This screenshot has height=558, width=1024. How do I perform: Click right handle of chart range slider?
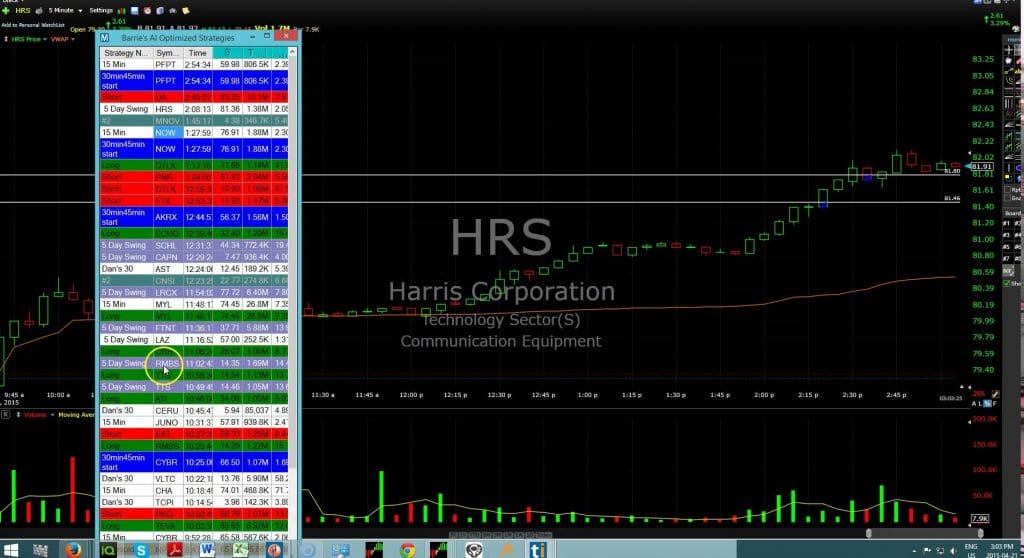click(x=980, y=533)
